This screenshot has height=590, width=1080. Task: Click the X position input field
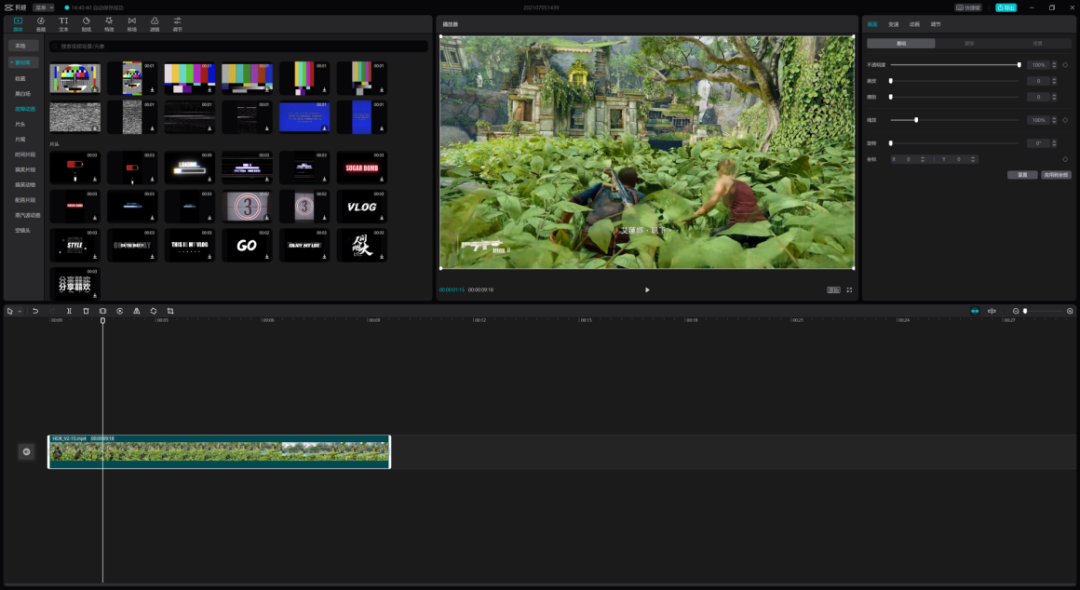908,159
